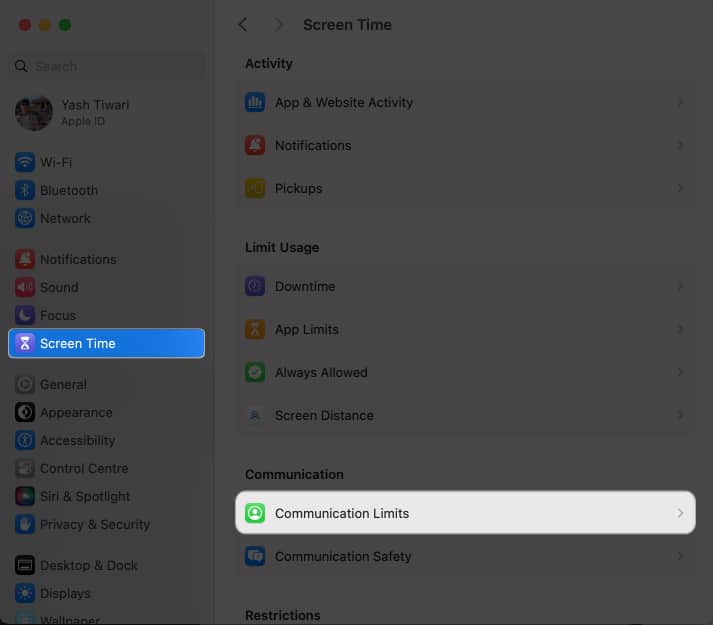
Task: Select Wi-Fi in the sidebar
Action: [x=106, y=162]
